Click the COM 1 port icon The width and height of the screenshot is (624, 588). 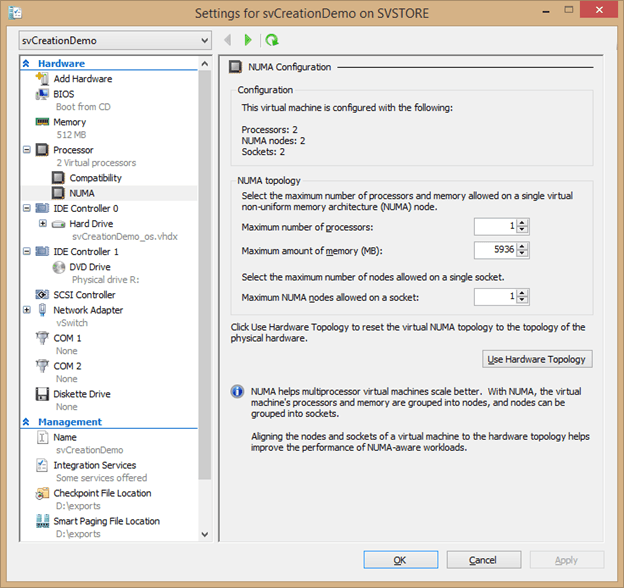click(x=42, y=338)
